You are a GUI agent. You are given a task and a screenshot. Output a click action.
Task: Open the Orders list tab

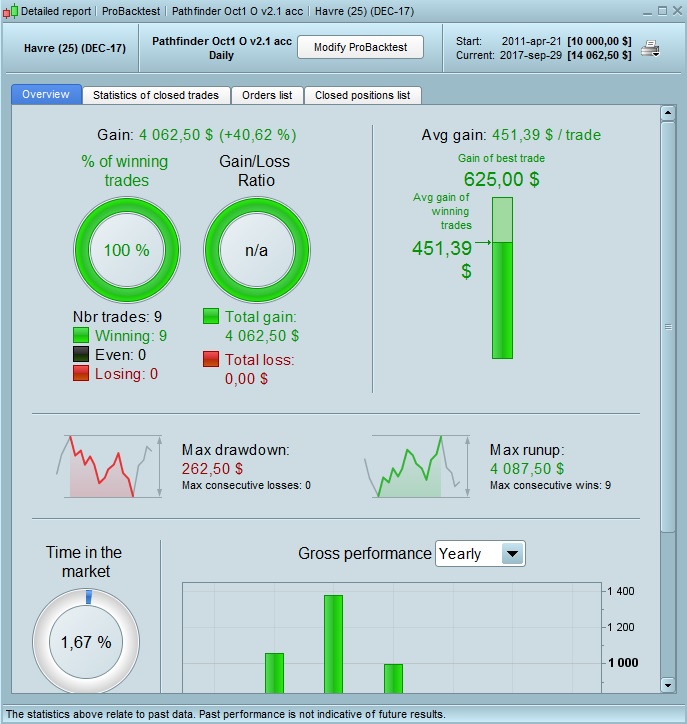point(267,95)
